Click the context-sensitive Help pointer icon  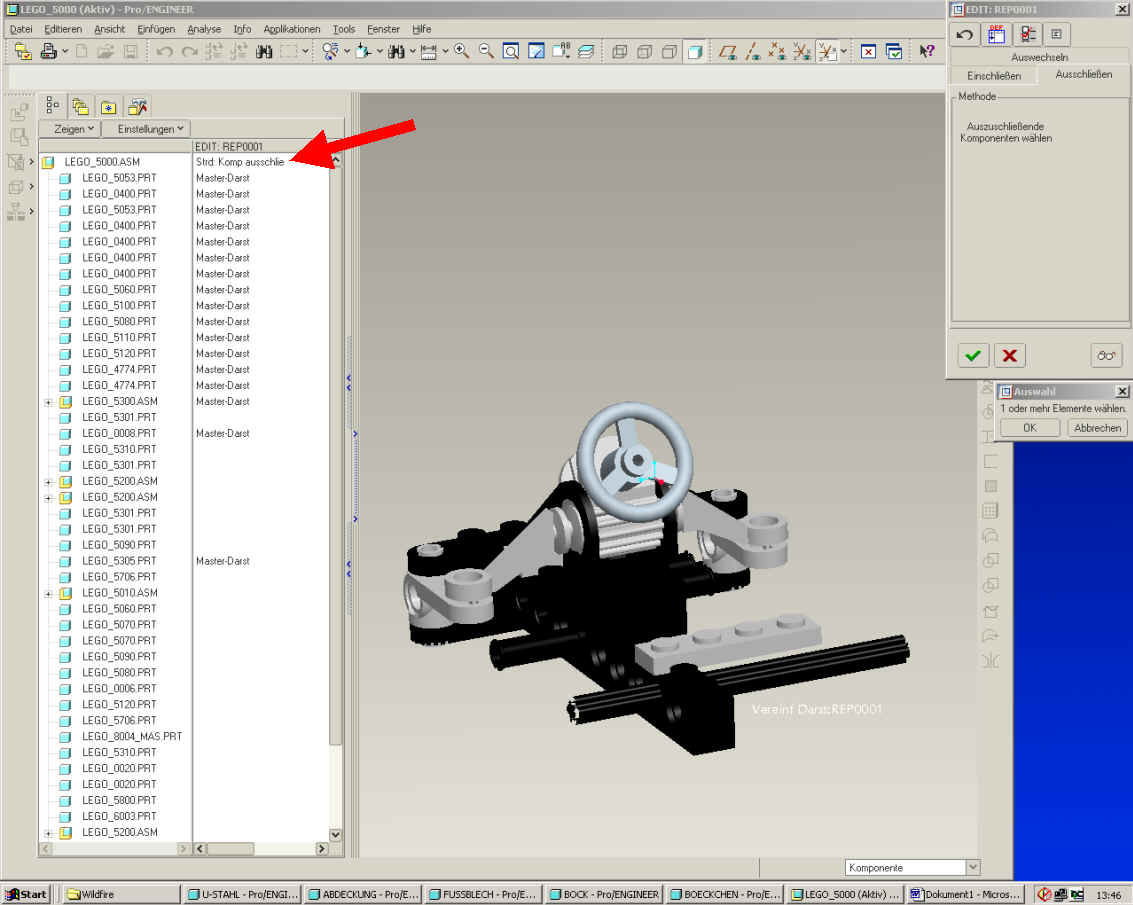pyautogui.click(x=927, y=51)
